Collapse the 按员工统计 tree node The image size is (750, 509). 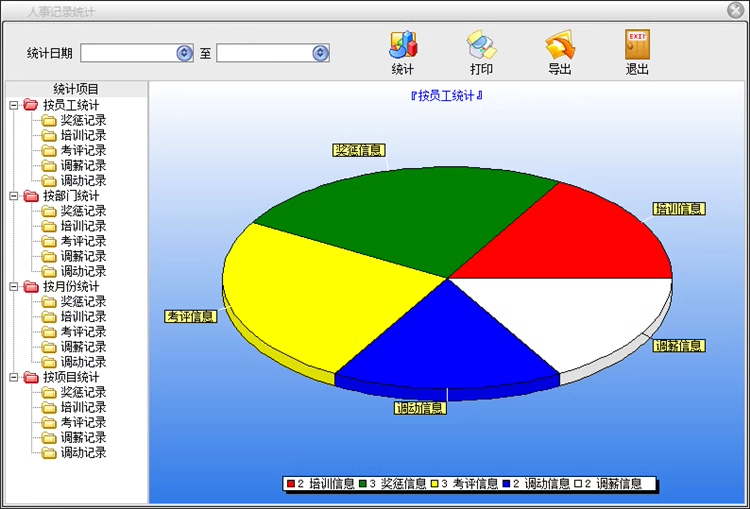tap(13, 105)
